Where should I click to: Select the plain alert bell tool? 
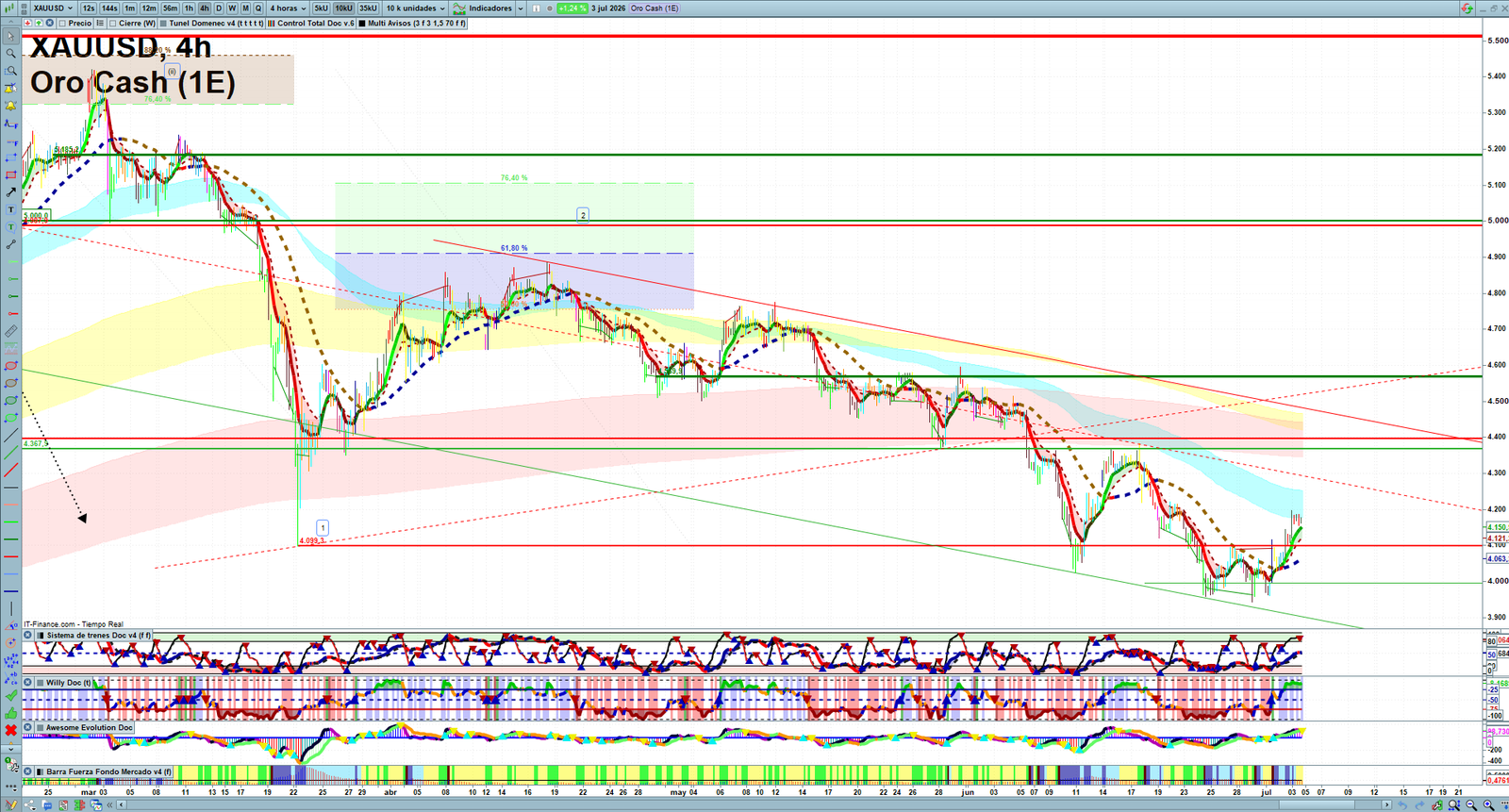click(x=10, y=106)
